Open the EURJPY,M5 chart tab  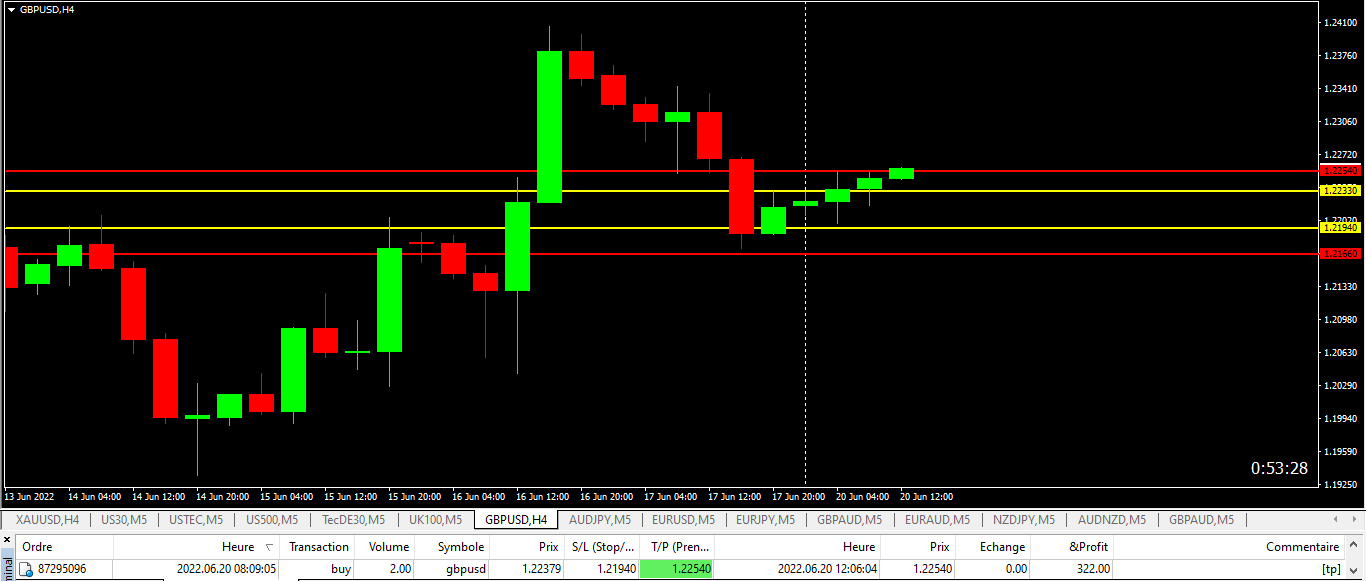point(765,520)
